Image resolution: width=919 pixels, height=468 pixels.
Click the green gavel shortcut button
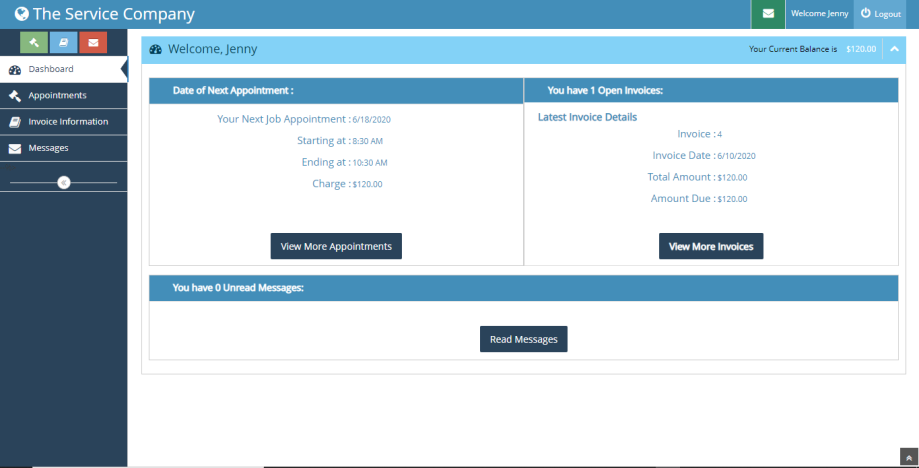pyautogui.click(x=34, y=42)
